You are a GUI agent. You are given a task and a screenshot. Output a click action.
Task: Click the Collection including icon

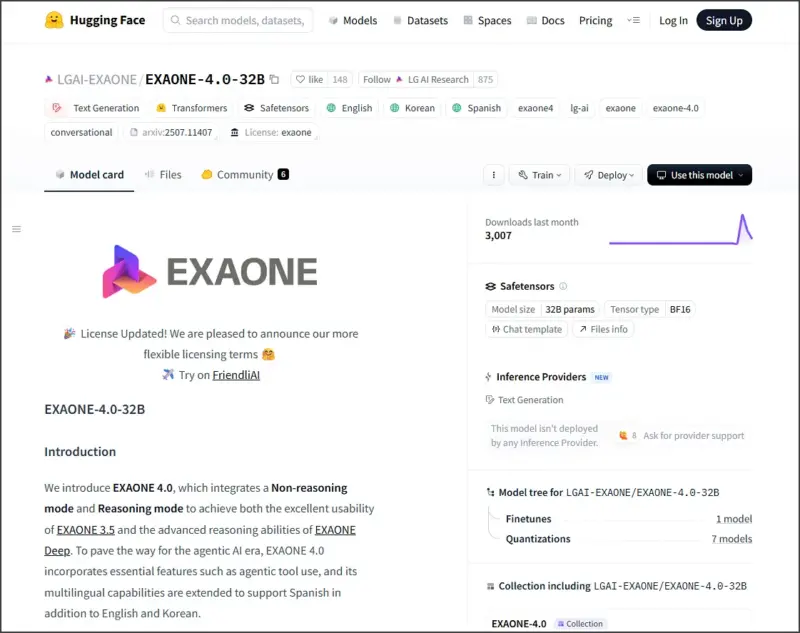[x=490, y=586]
